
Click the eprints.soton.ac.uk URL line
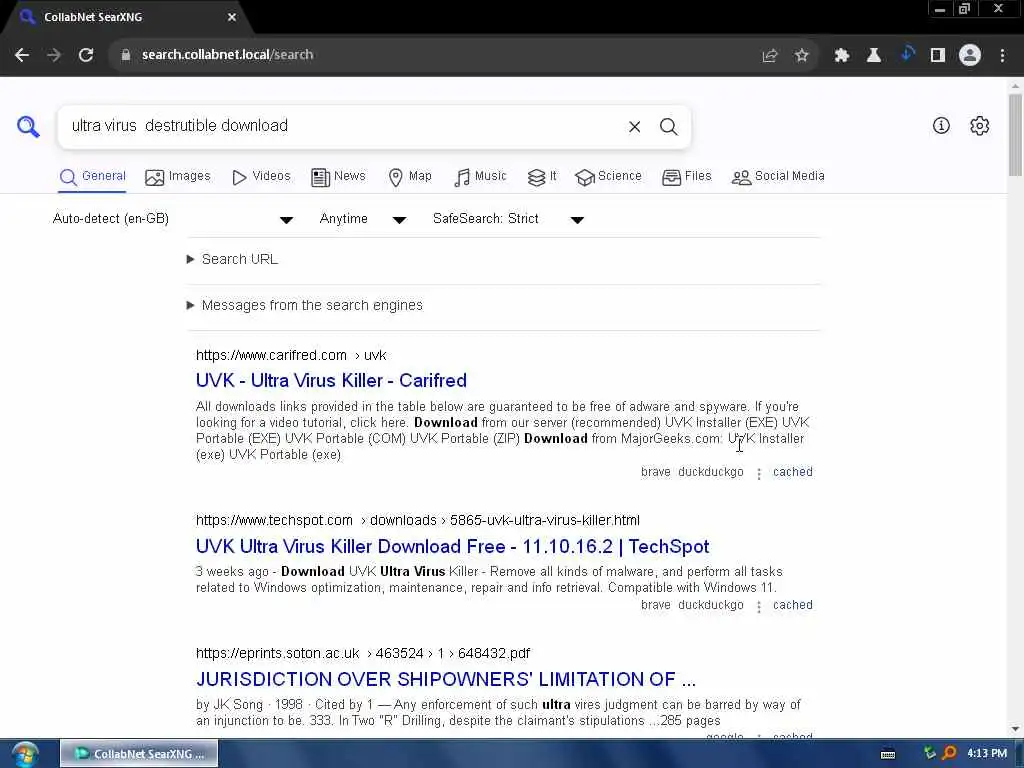click(x=363, y=654)
